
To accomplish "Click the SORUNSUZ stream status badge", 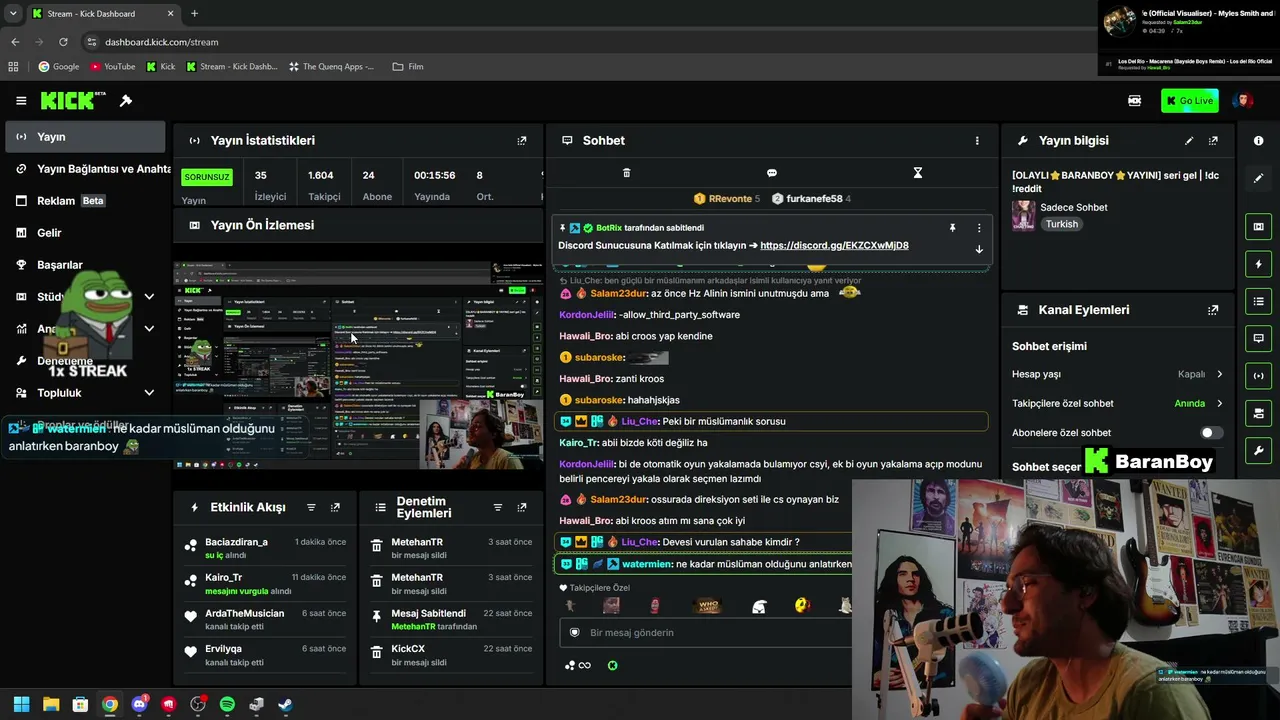I will point(207,177).
